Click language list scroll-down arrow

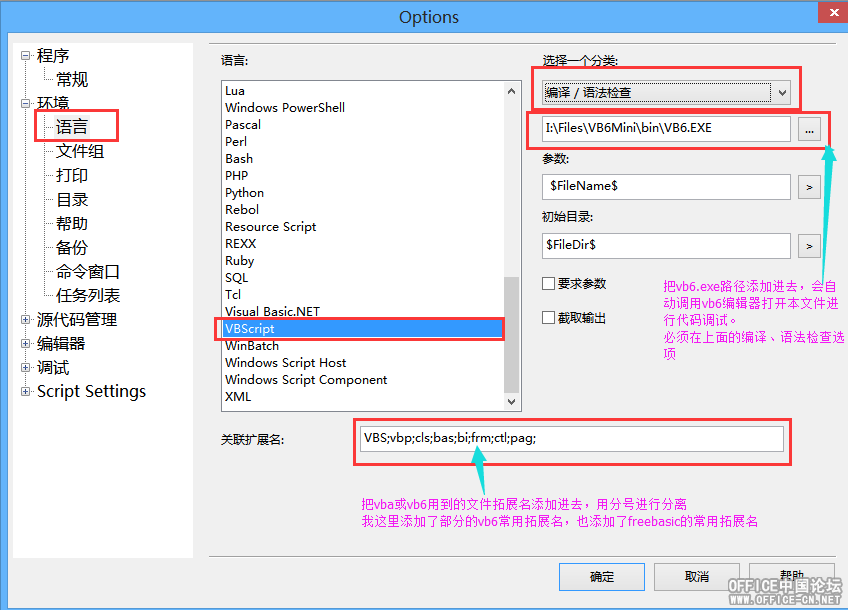tap(511, 402)
